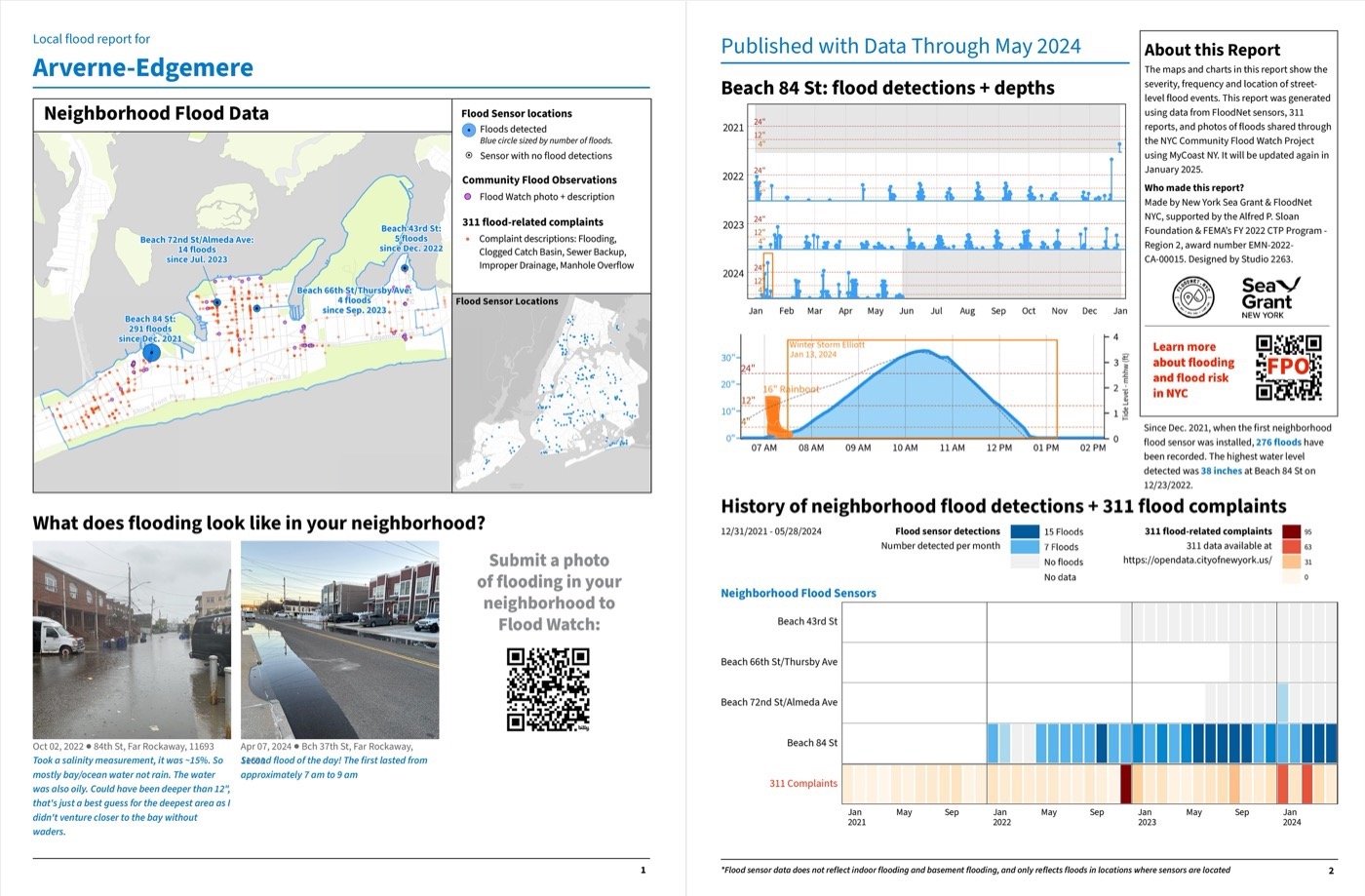The height and width of the screenshot is (896, 1365).
Task: Open the Apr 07, 2024 Bch 37th St flood photo
Action: click(339, 640)
